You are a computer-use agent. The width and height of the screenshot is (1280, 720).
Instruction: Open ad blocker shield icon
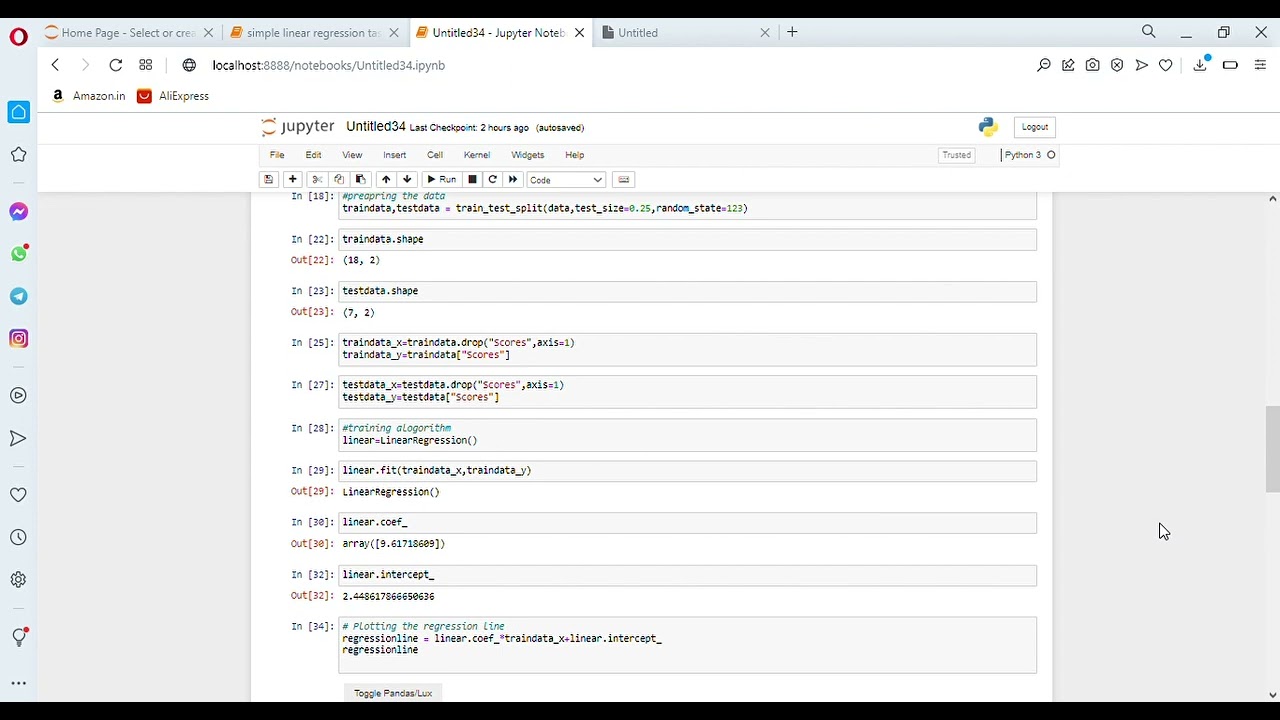click(x=1117, y=65)
